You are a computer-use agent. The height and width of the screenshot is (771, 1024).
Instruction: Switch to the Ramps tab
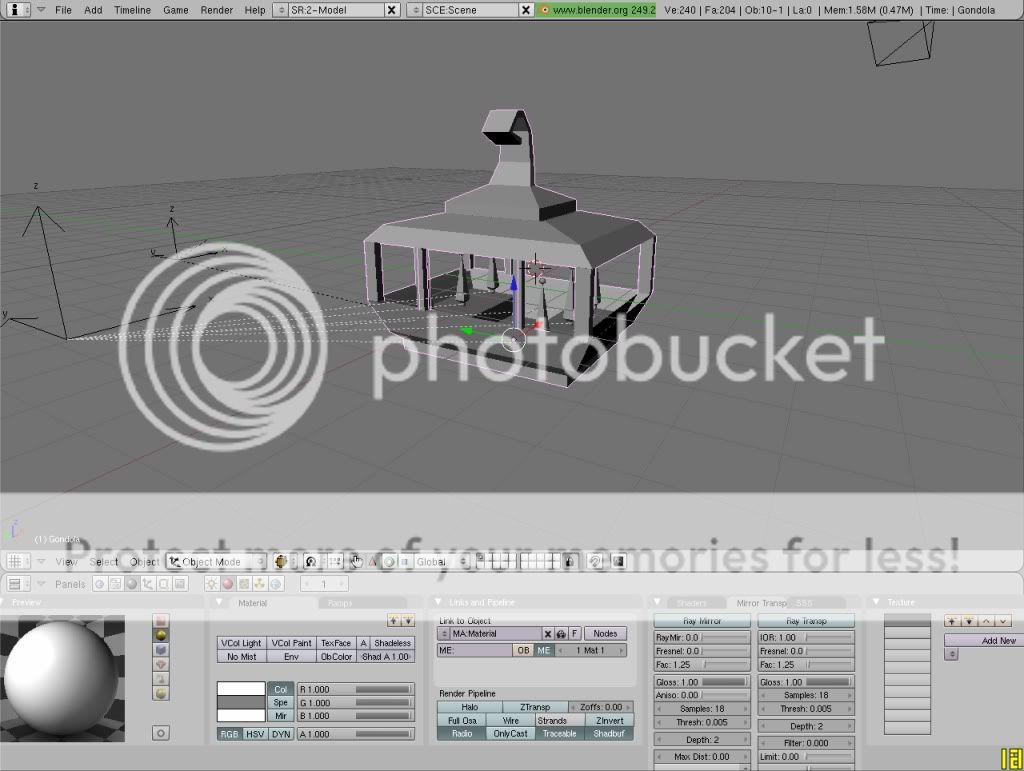coord(338,603)
